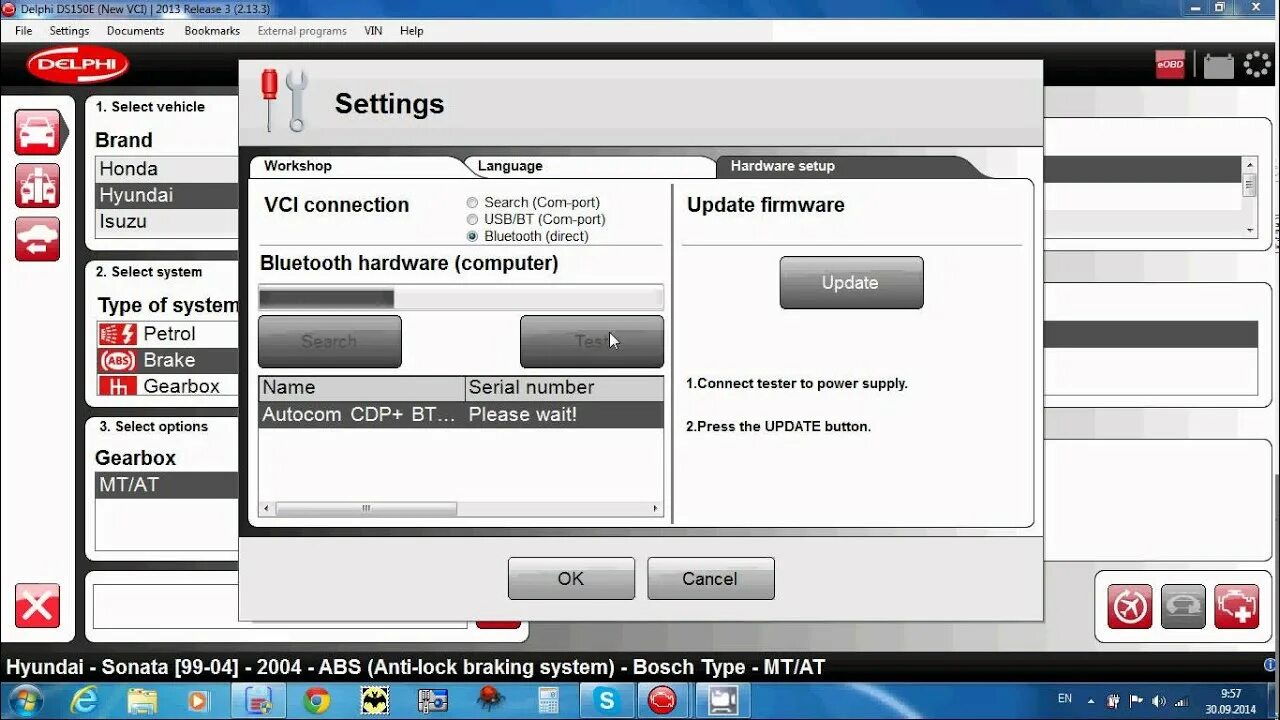Click the spinning dots status icon

coord(1257,65)
